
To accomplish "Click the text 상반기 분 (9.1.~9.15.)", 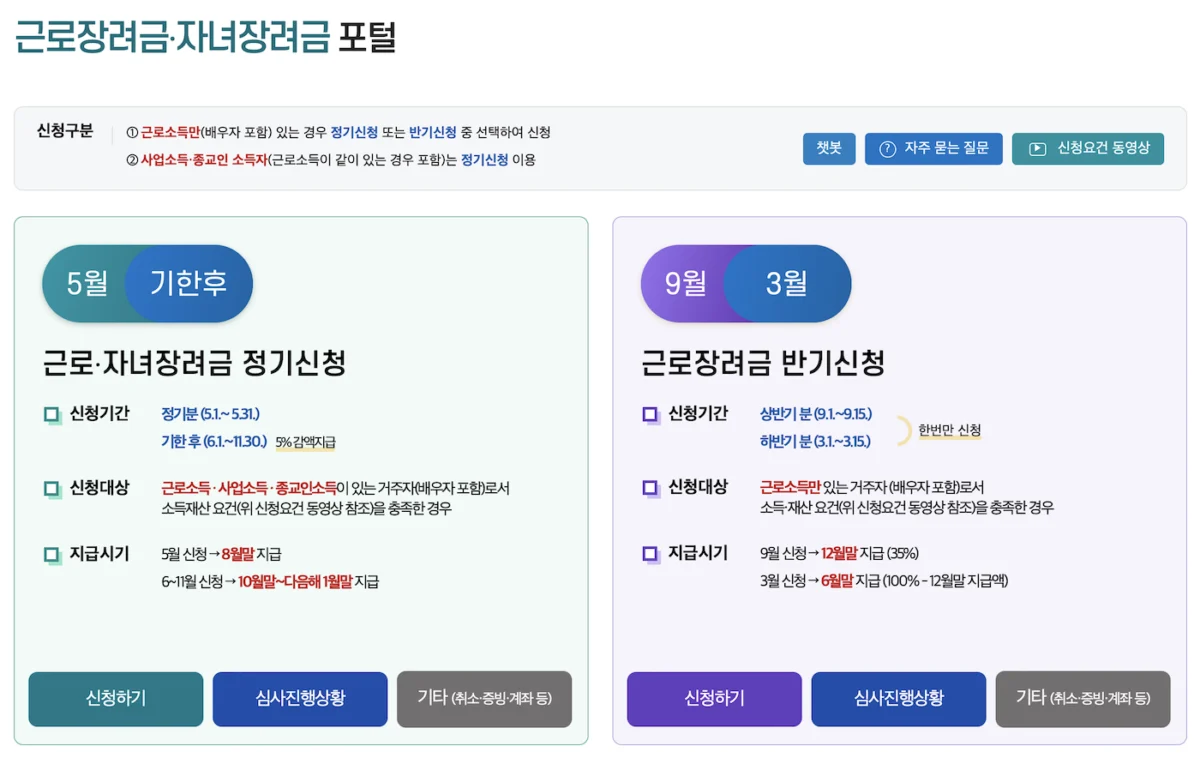I will click(x=815, y=414).
